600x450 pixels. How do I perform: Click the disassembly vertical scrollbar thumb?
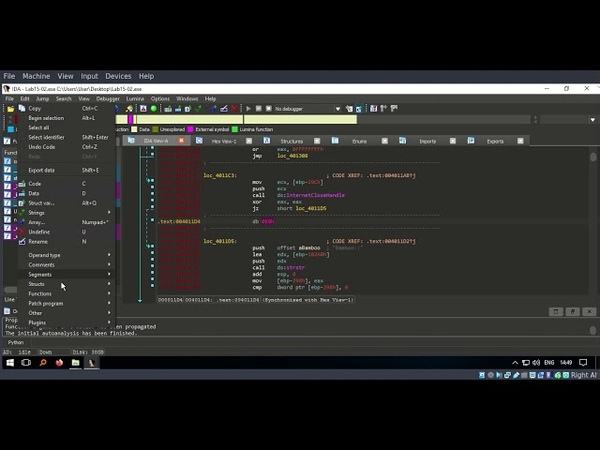pos(593,157)
